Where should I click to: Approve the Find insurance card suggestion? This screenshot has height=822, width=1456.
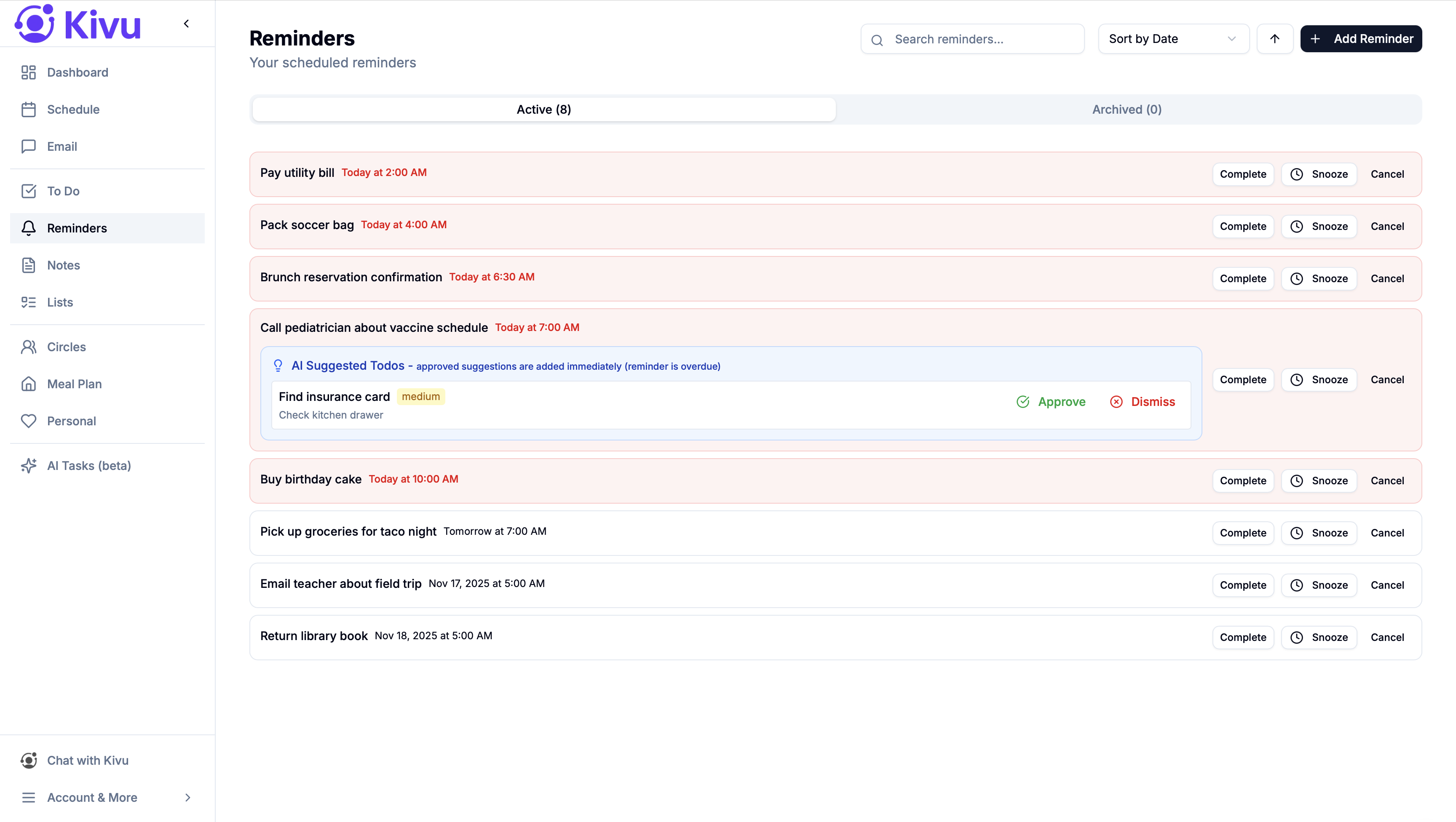tap(1051, 402)
